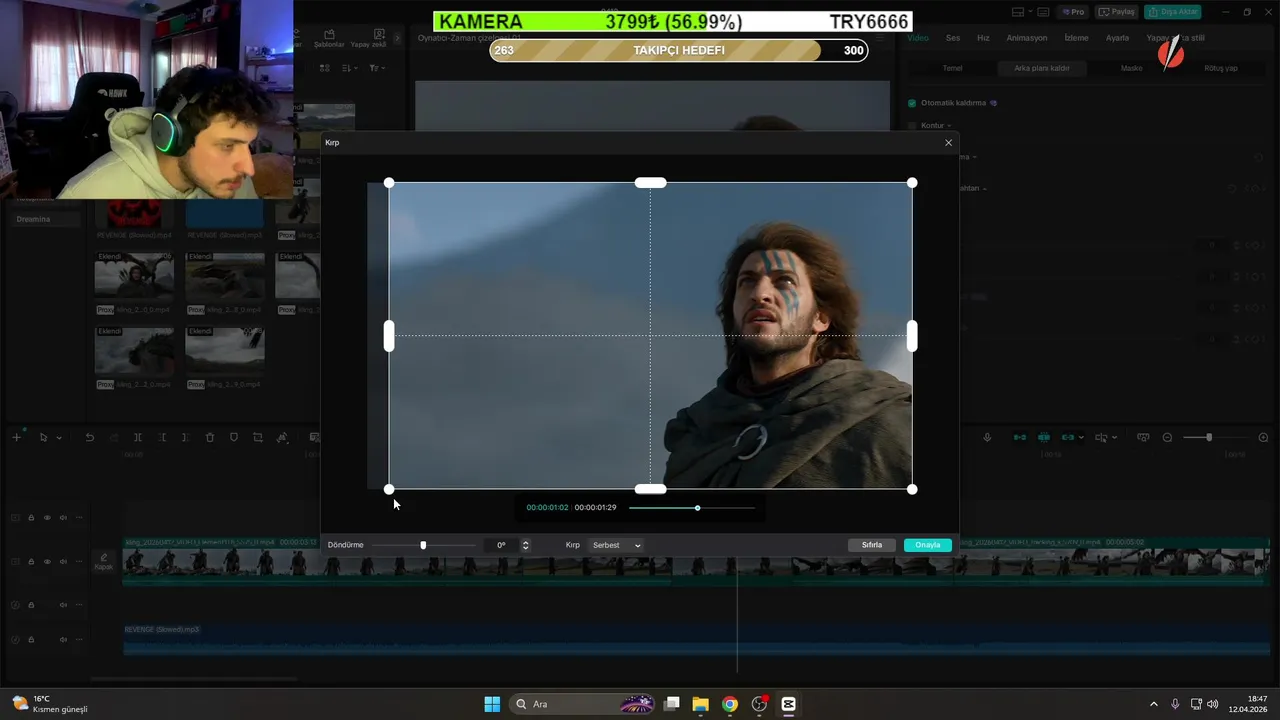
Task: Click the CapCut taskbar icon
Action: (x=788, y=704)
